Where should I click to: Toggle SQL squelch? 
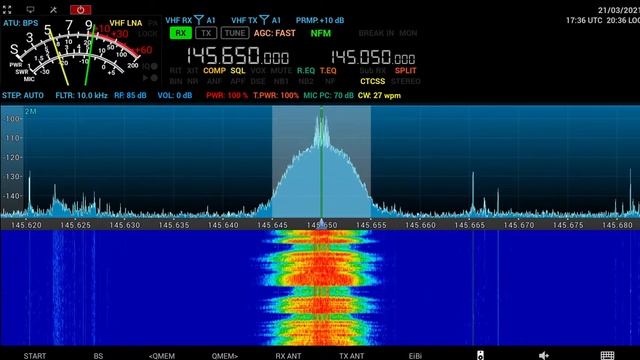pyautogui.click(x=238, y=71)
